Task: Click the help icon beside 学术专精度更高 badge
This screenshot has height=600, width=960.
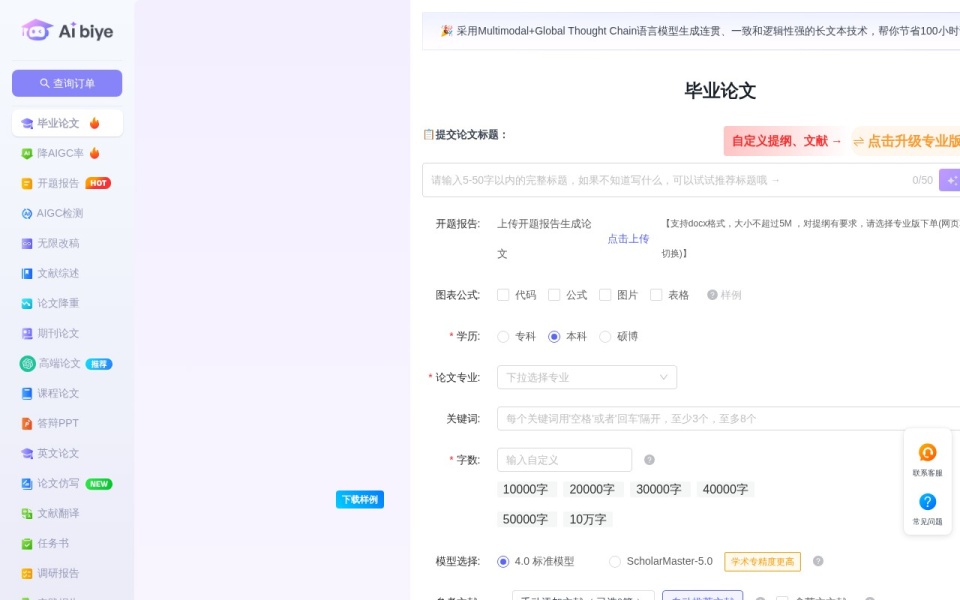Action: tap(817, 561)
